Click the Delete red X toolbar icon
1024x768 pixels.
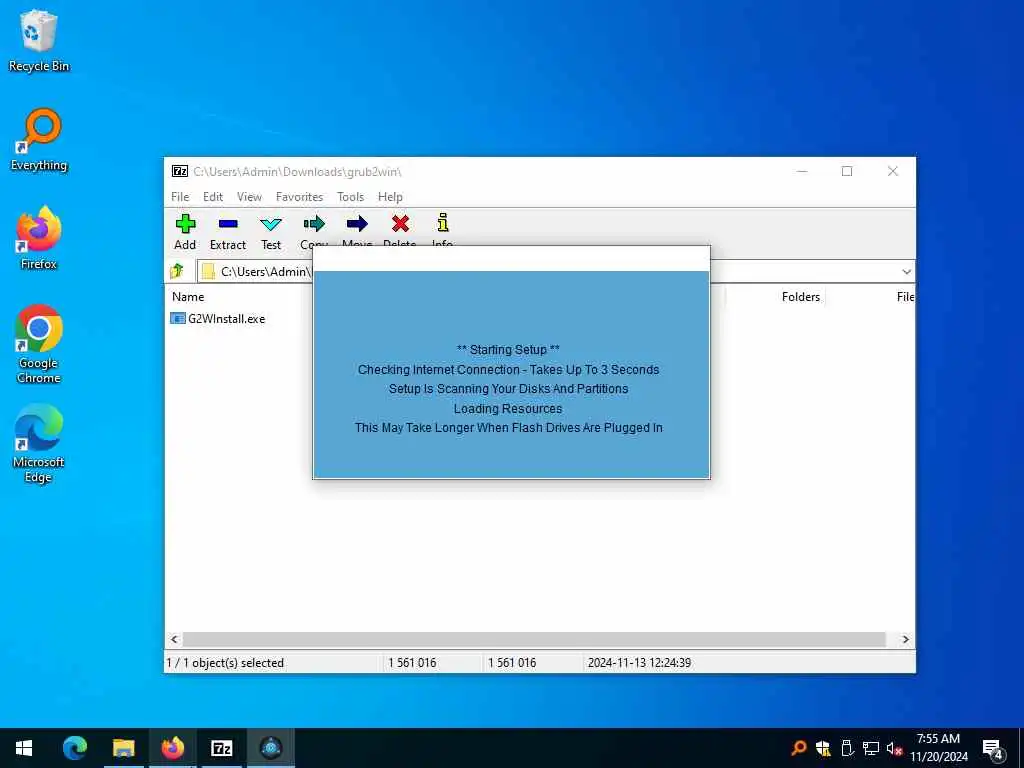click(400, 224)
